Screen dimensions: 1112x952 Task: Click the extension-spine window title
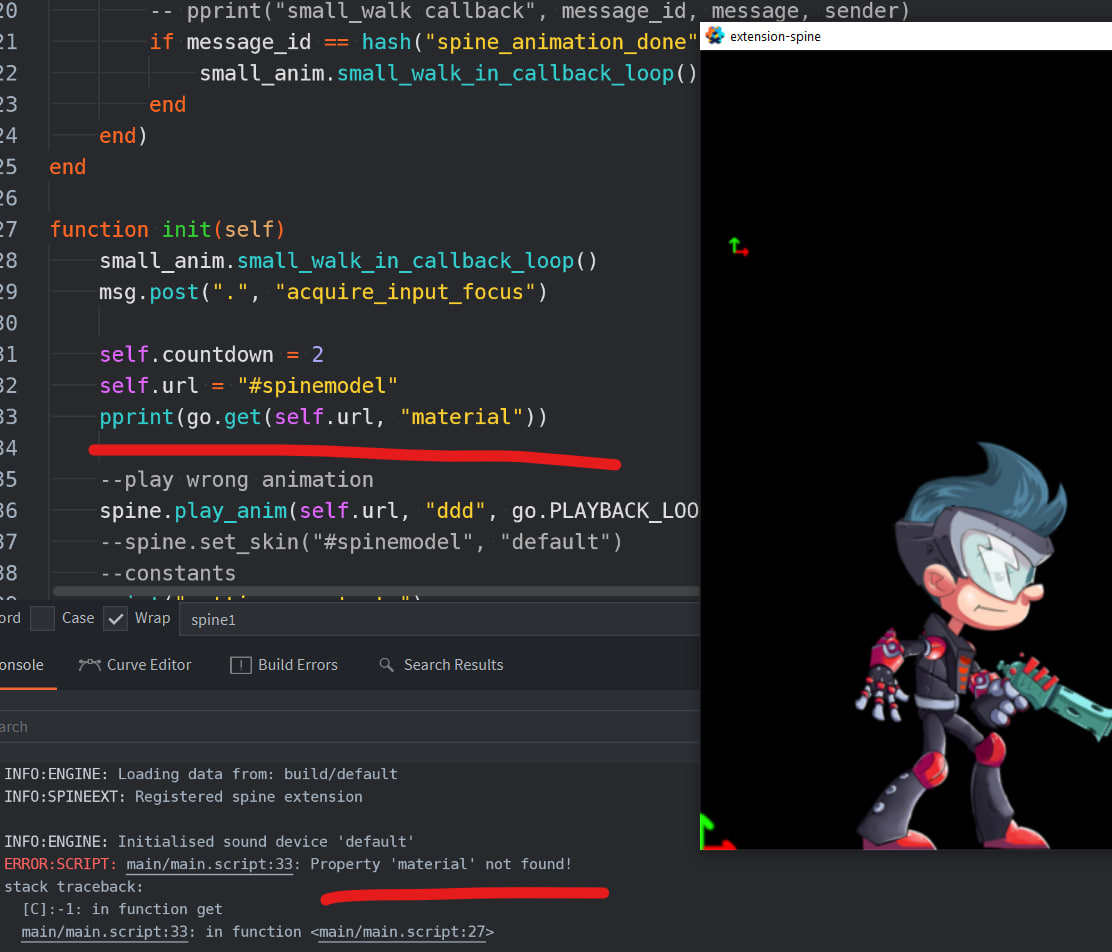tap(775, 36)
